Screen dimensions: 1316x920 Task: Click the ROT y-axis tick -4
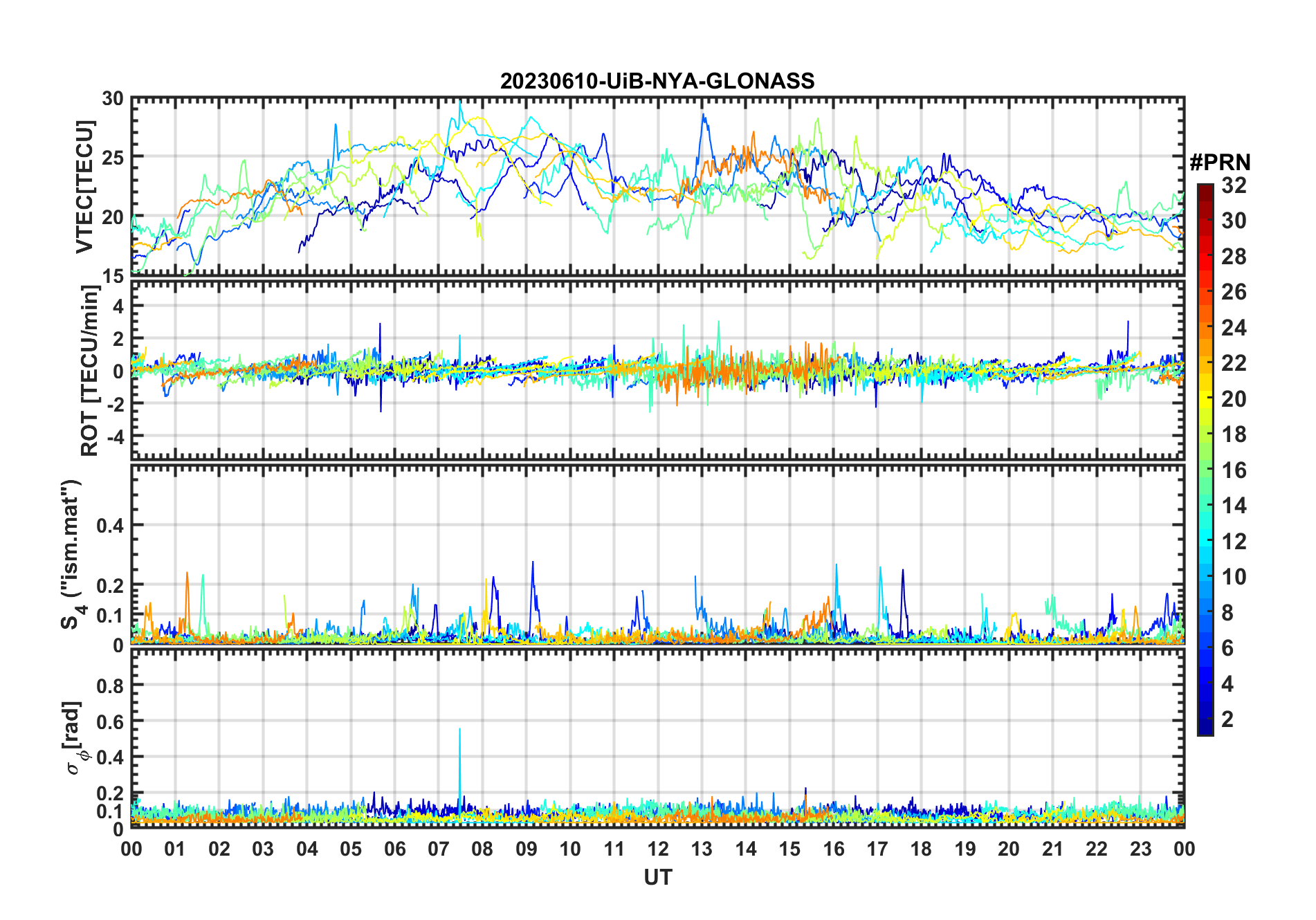(x=114, y=436)
